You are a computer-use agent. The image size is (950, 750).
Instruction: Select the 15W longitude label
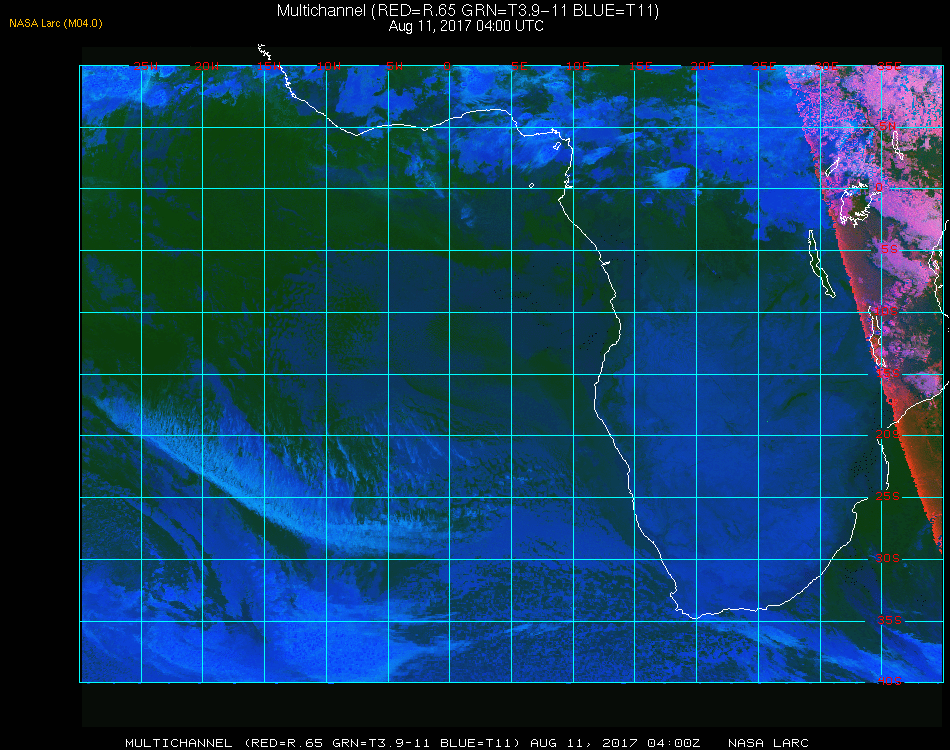(268, 66)
